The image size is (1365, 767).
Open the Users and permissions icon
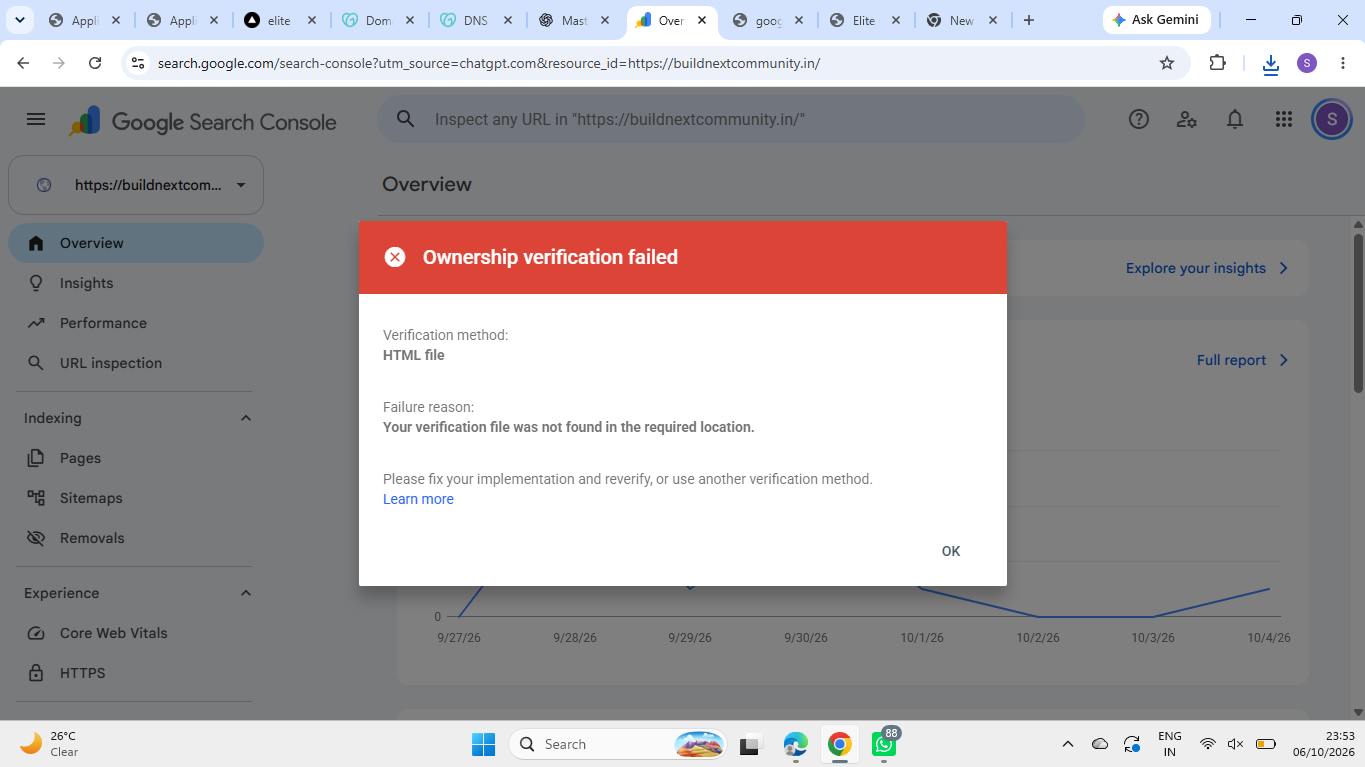1187,120
